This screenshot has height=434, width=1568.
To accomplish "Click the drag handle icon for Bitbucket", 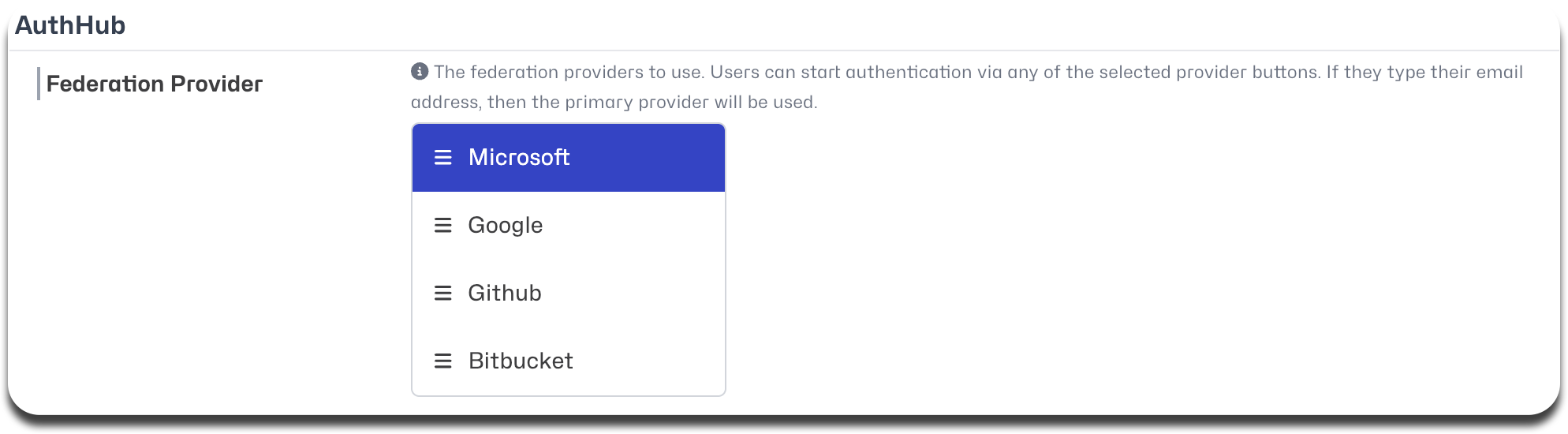I will point(443,361).
